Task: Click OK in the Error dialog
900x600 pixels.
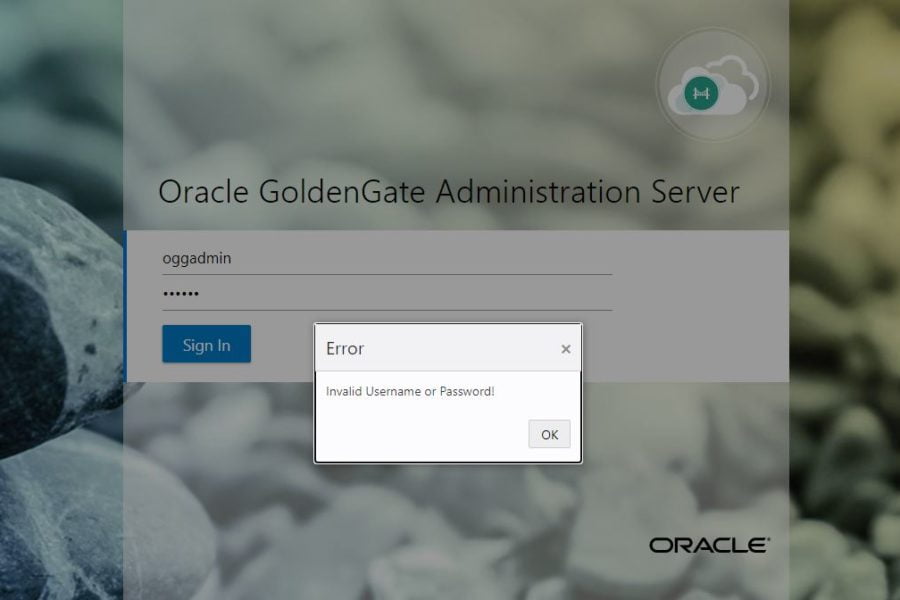Action: 549,434
